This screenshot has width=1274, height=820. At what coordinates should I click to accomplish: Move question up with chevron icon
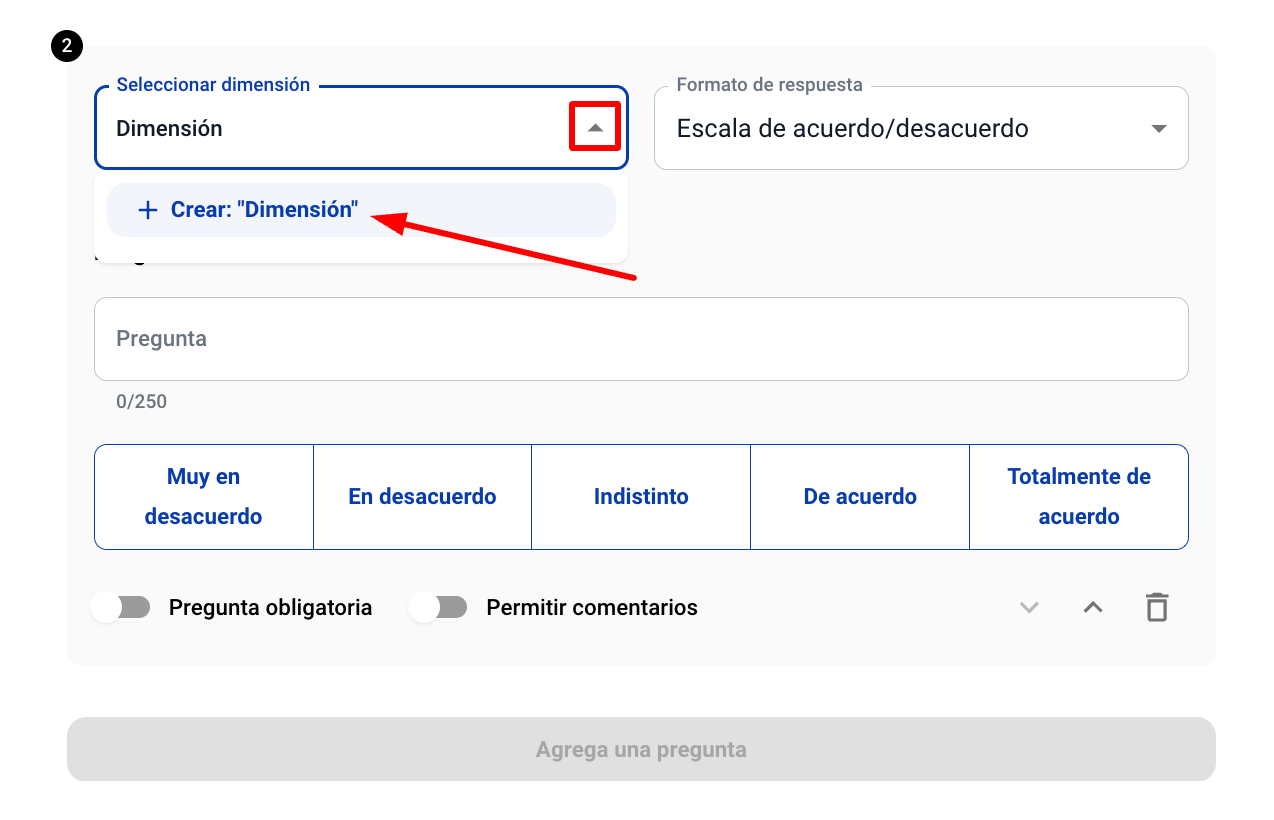pos(1093,607)
